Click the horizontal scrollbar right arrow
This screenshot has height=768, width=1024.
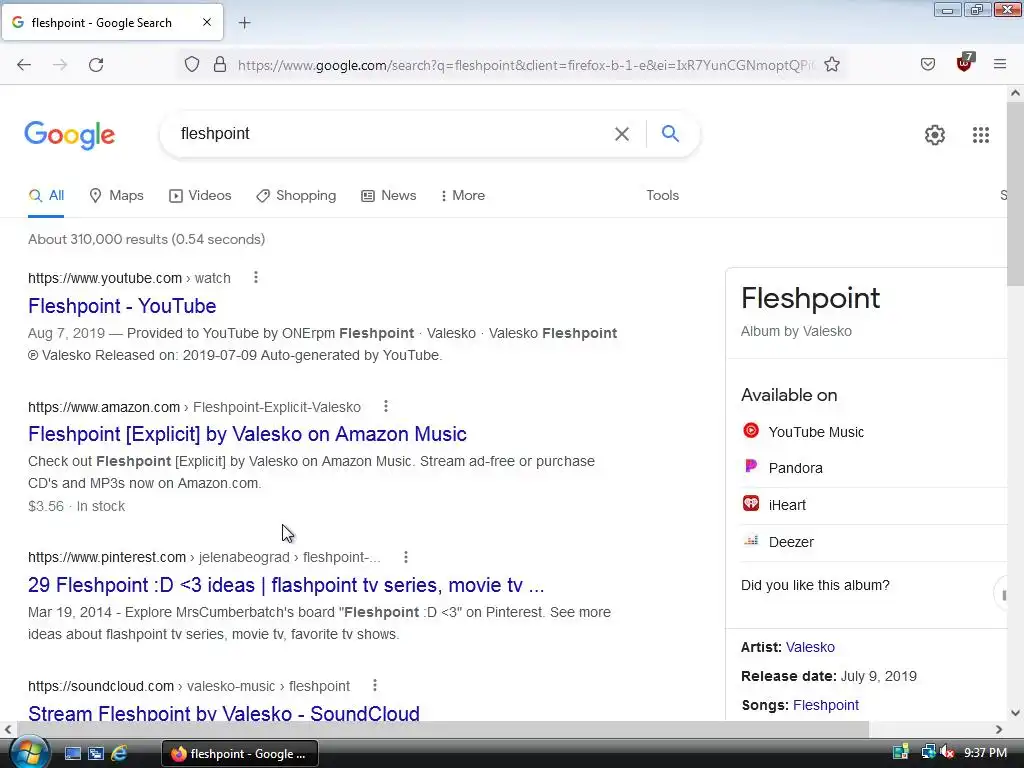coord(999,729)
